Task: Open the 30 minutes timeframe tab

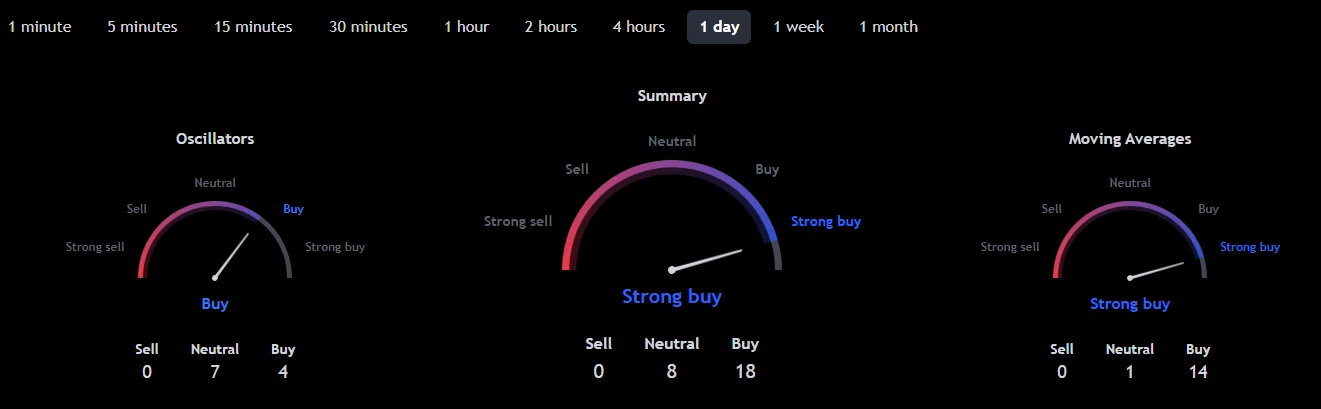Action: (x=368, y=27)
